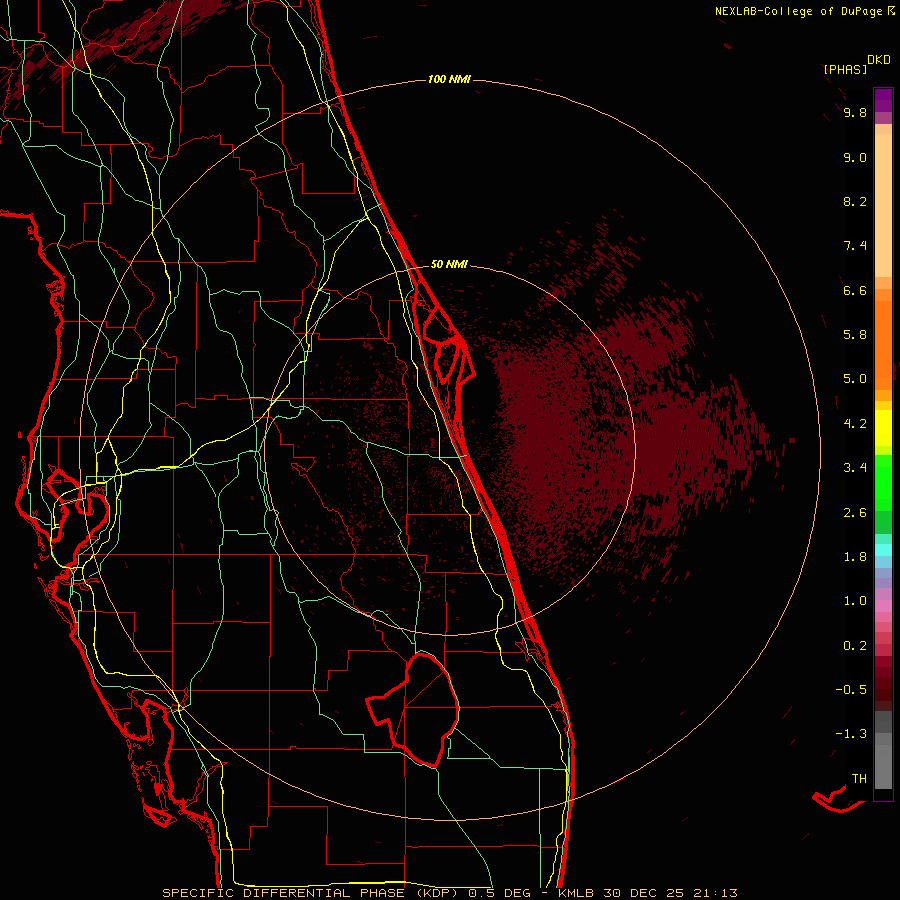Viewport: 900px width, 900px height.
Task: Click the 9.0 value on the color scale
Action: tap(855, 157)
